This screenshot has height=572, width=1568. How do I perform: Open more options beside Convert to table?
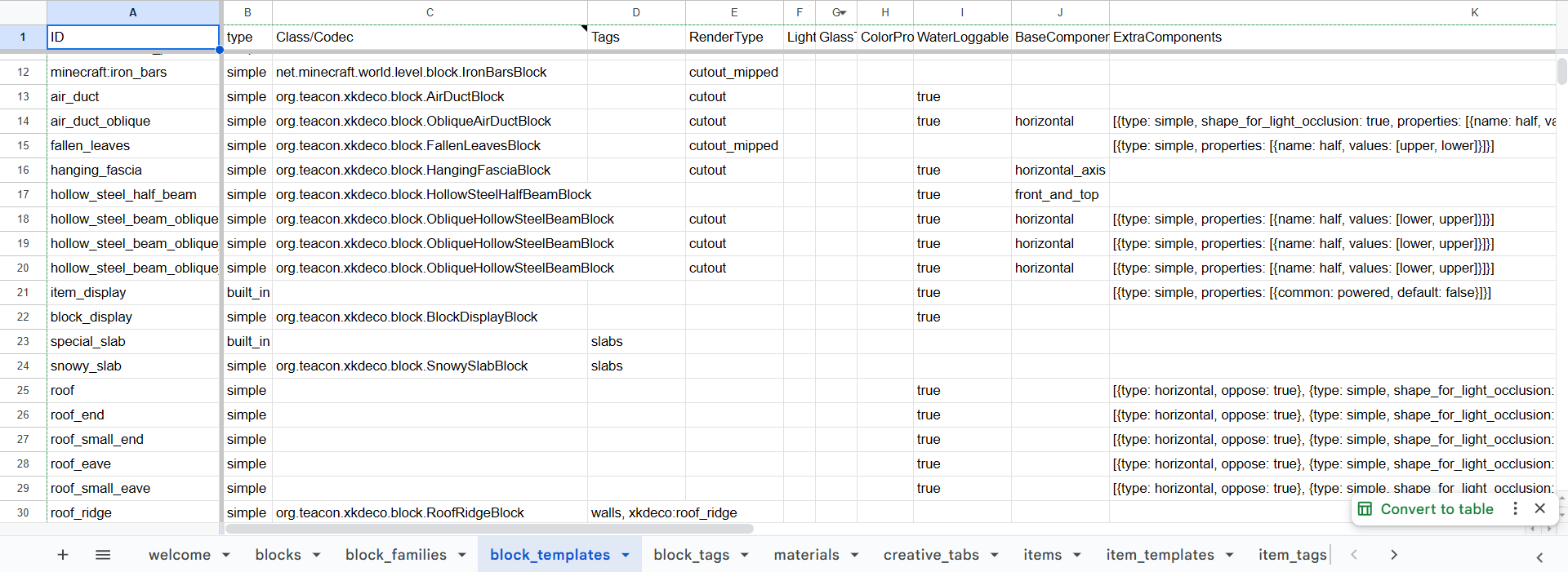click(x=1515, y=508)
